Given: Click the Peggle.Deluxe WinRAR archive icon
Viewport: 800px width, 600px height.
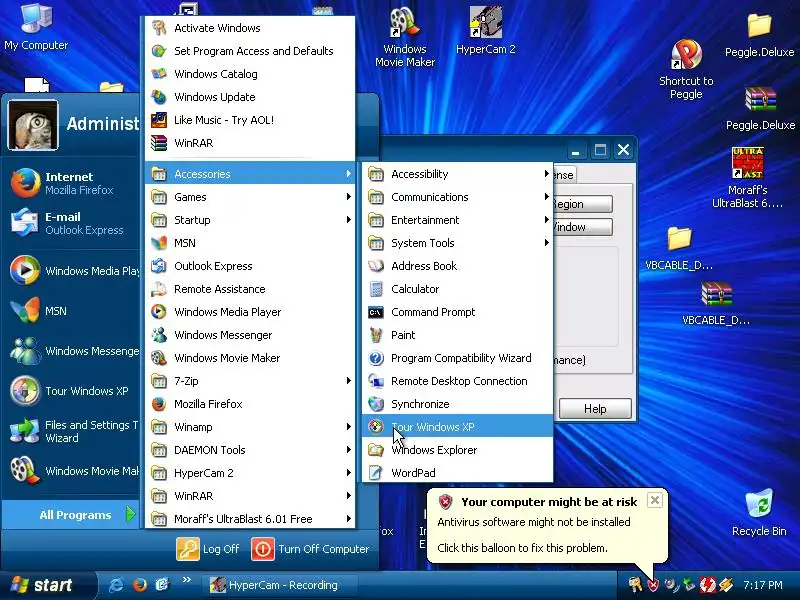Looking at the screenshot, I should tap(760, 108).
